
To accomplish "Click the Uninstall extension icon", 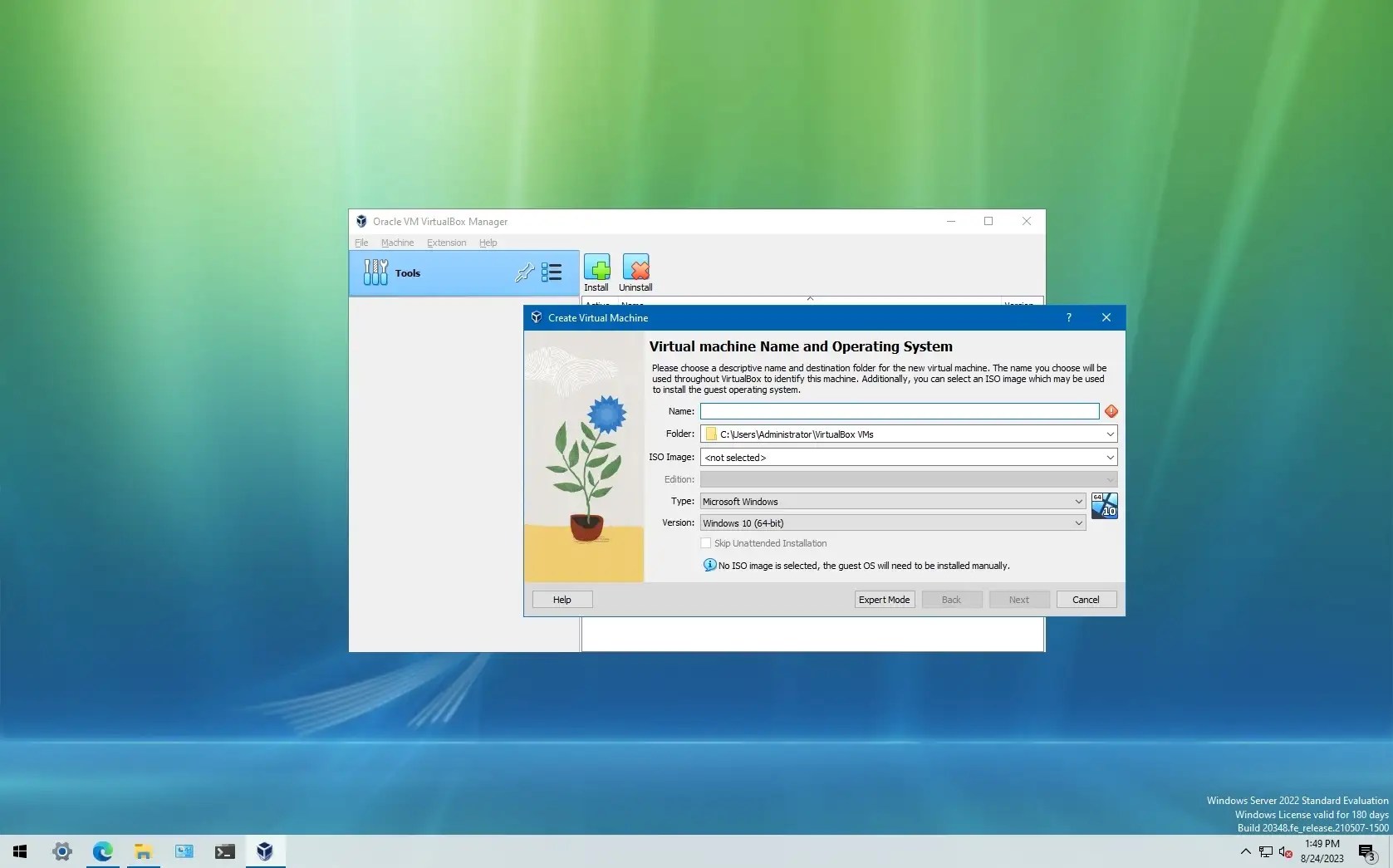I will click(635, 272).
